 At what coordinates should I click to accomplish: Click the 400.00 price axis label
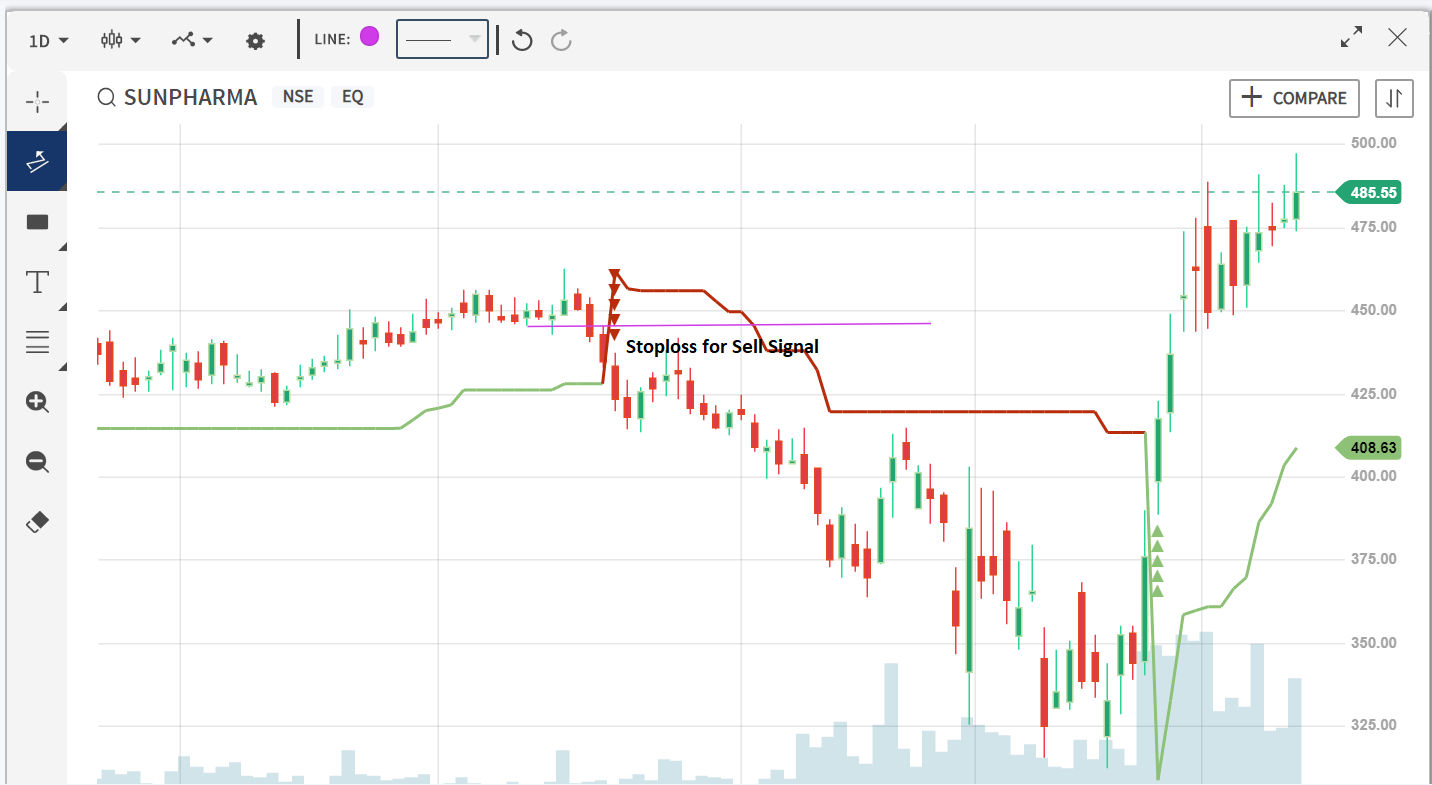[x=1373, y=476]
